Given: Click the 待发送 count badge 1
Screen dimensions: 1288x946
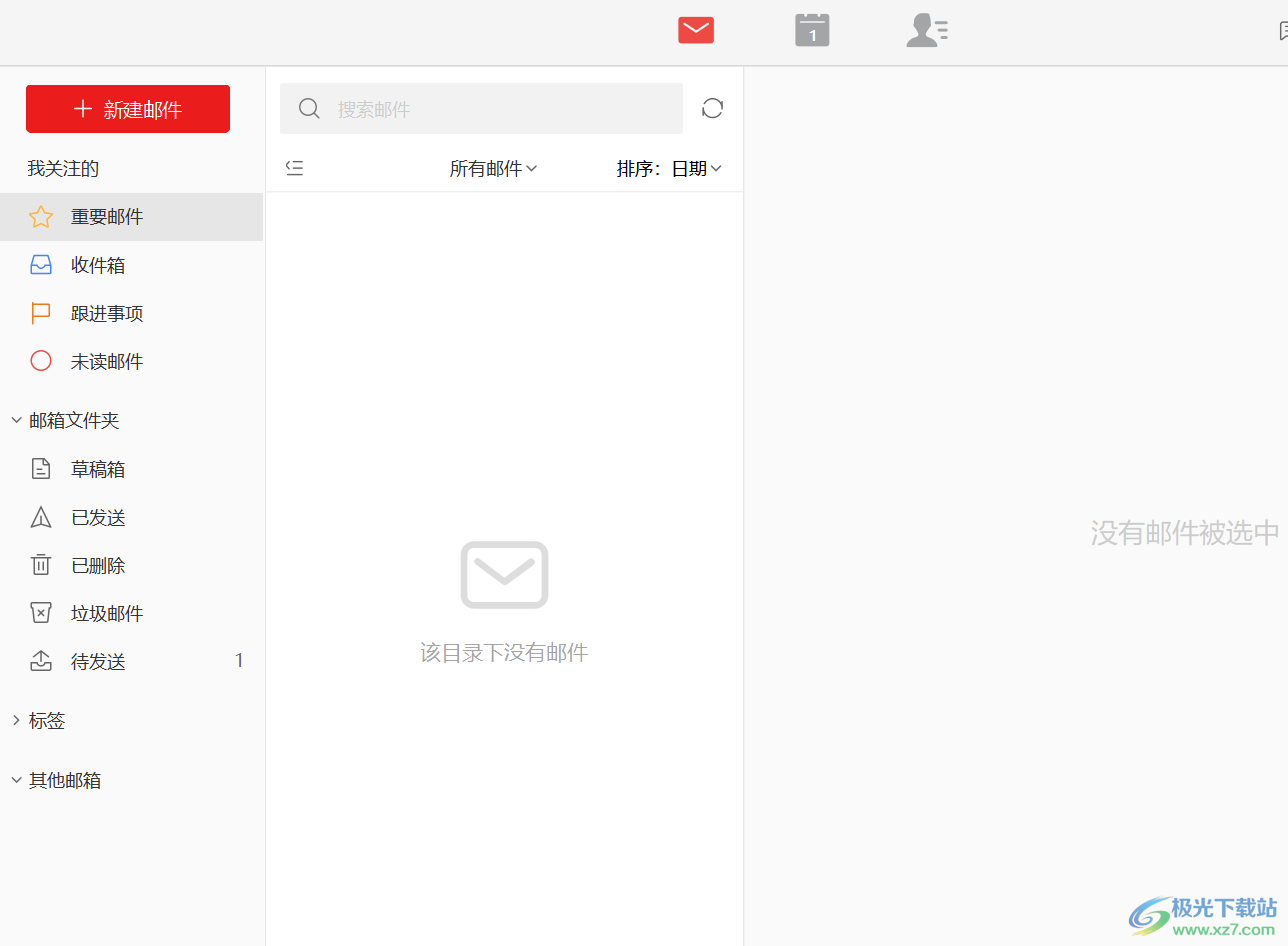Looking at the screenshot, I should coord(239,661).
